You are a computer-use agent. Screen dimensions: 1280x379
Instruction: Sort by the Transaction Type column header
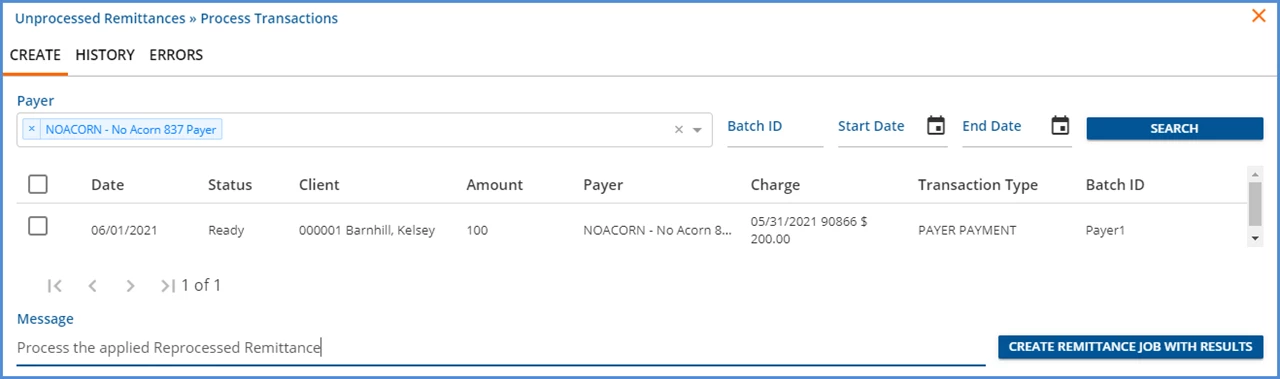[978, 185]
